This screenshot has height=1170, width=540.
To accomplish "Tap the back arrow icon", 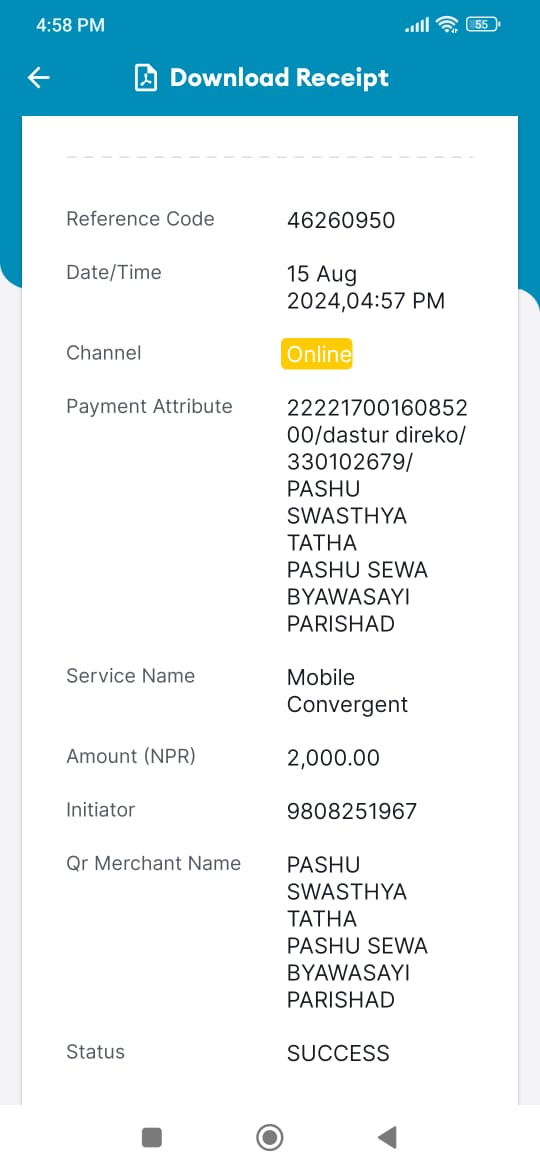I will click(38, 78).
